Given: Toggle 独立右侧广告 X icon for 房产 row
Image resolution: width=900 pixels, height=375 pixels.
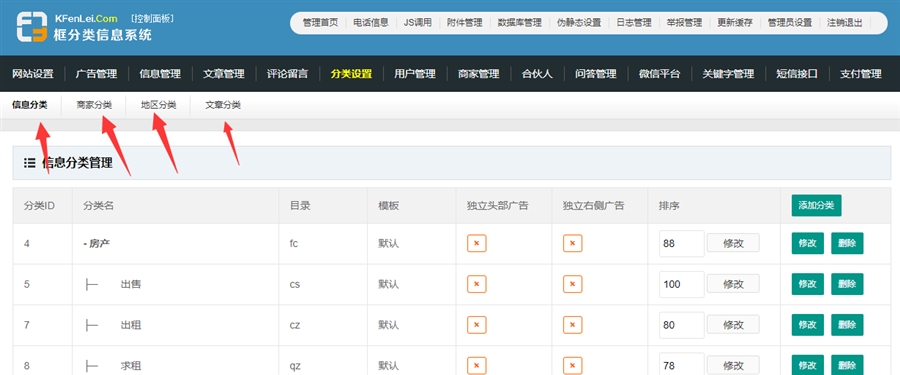Looking at the screenshot, I should (572, 243).
